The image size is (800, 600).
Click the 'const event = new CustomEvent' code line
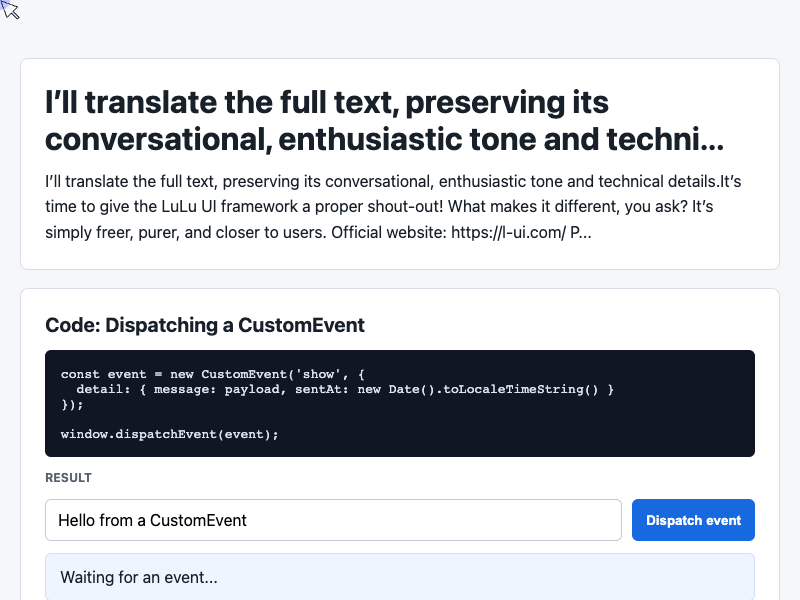[212, 374]
